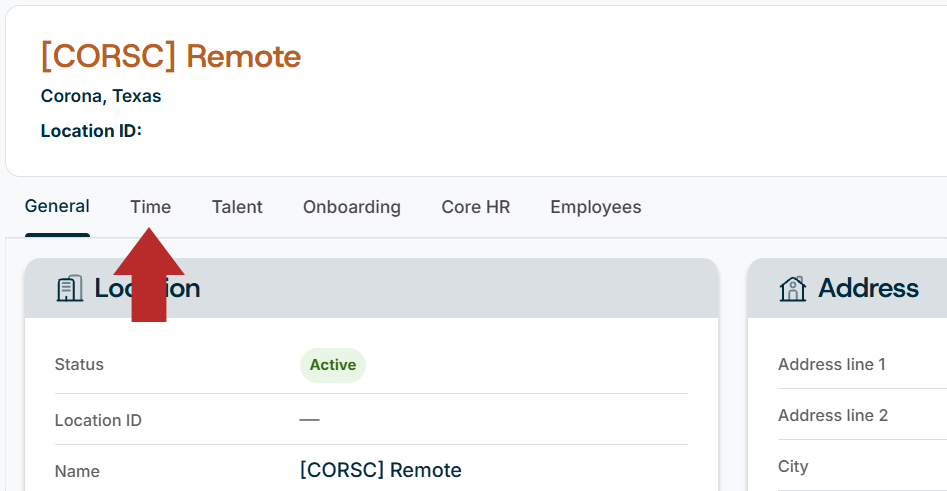Open the Talent tab
Image resolution: width=947 pixels, height=491 pixels.
pyautogui.click(x=237, y=207)
